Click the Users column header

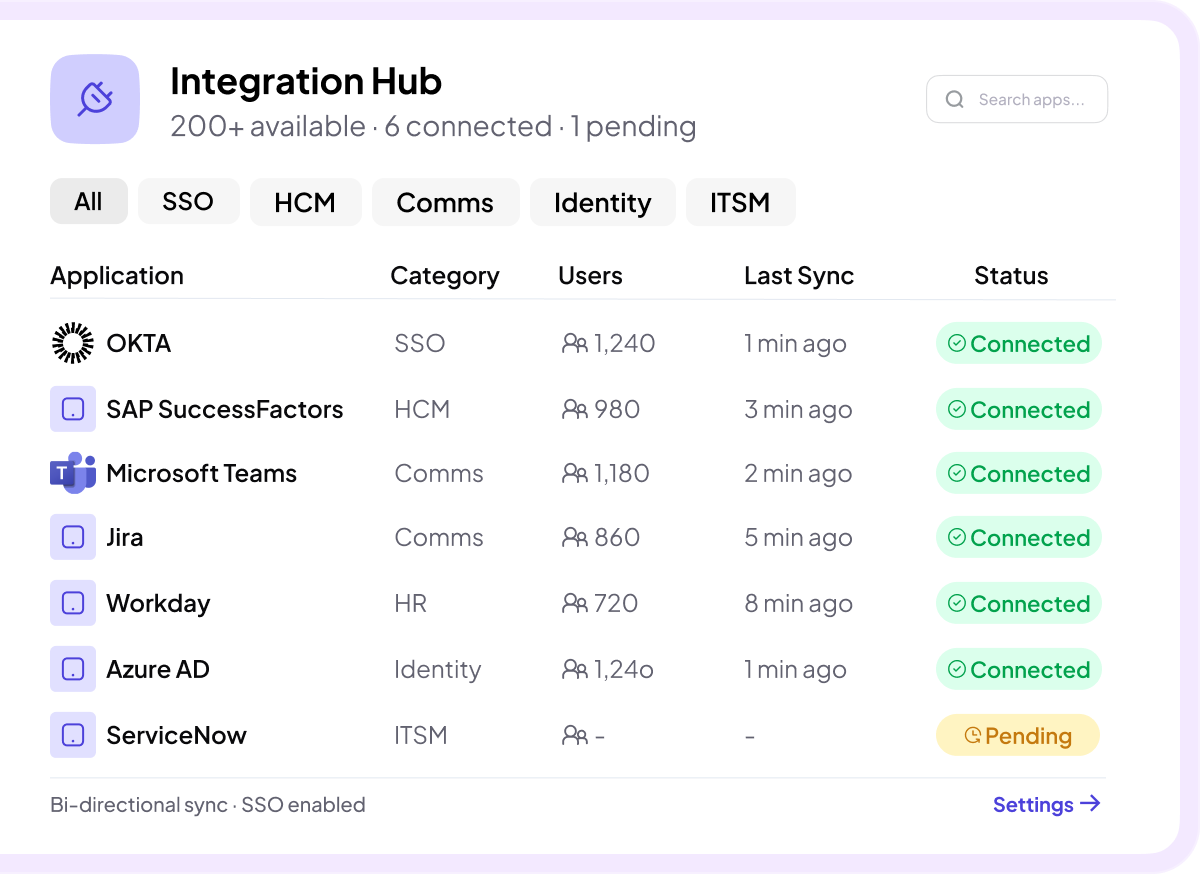click(590, 276)
